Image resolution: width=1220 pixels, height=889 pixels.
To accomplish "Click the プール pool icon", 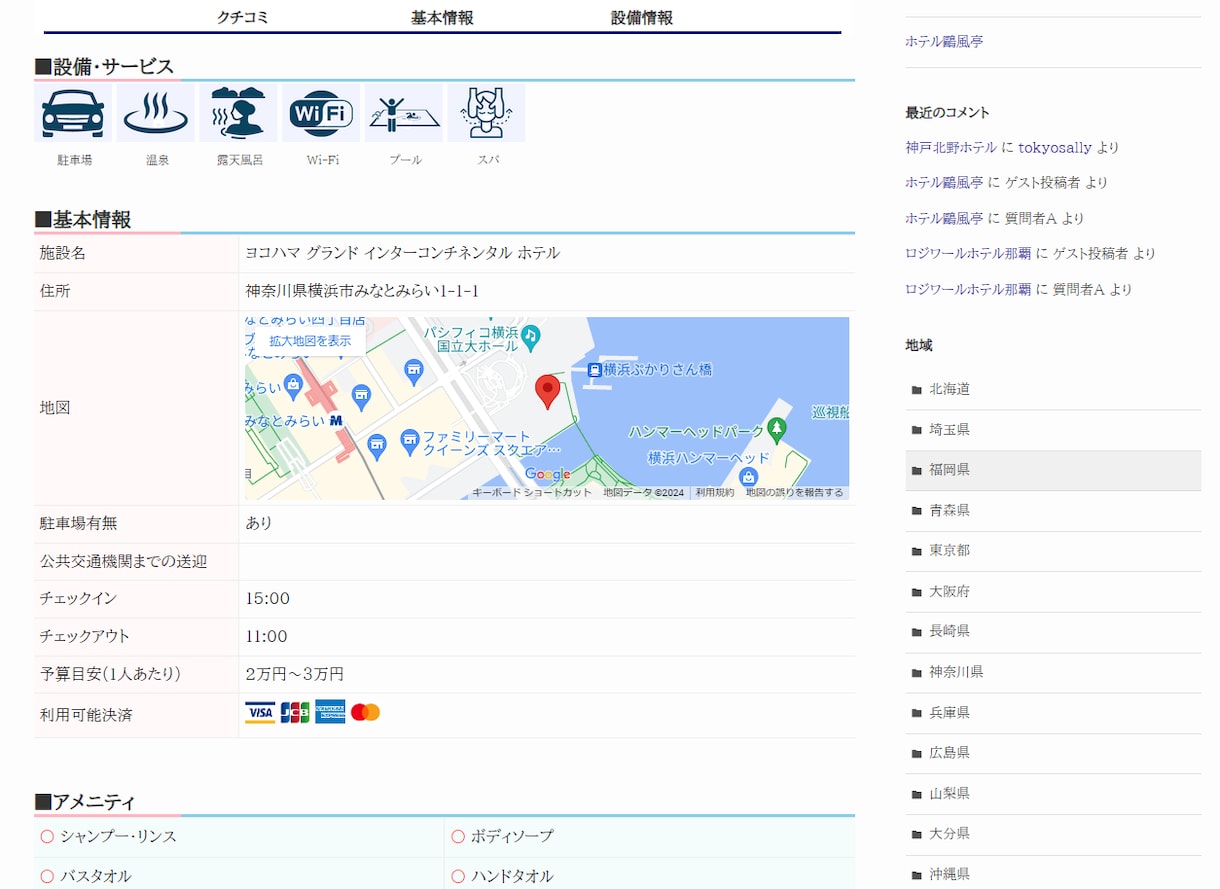I will pyautogui.click(x=404, y=113).
